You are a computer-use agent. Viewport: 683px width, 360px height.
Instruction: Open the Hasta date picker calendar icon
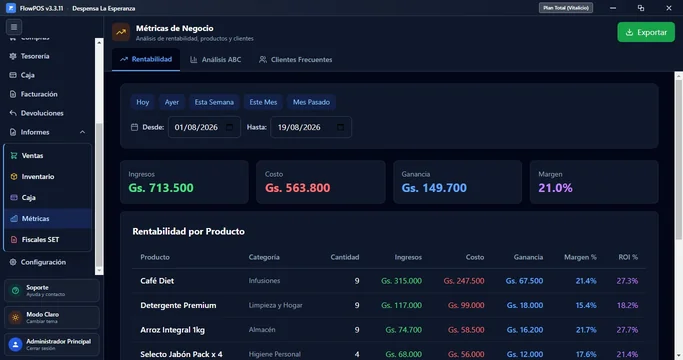(x=341, y=127)
